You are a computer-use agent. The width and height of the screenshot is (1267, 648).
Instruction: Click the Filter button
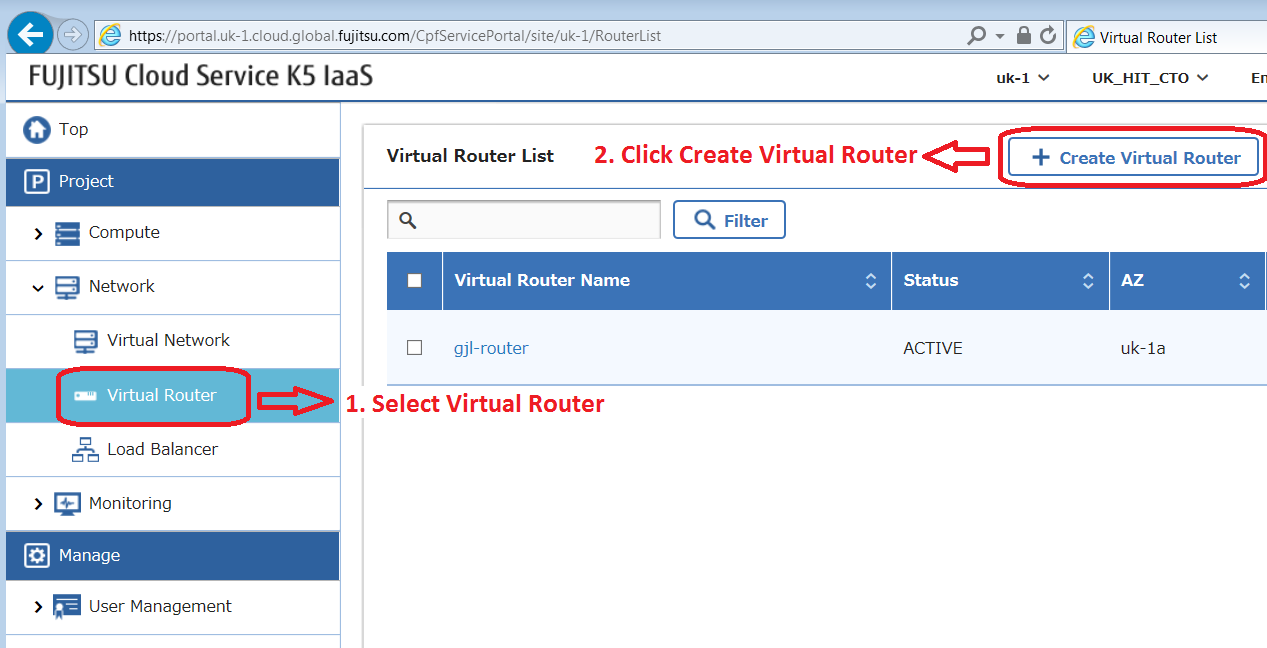point(729,220)
